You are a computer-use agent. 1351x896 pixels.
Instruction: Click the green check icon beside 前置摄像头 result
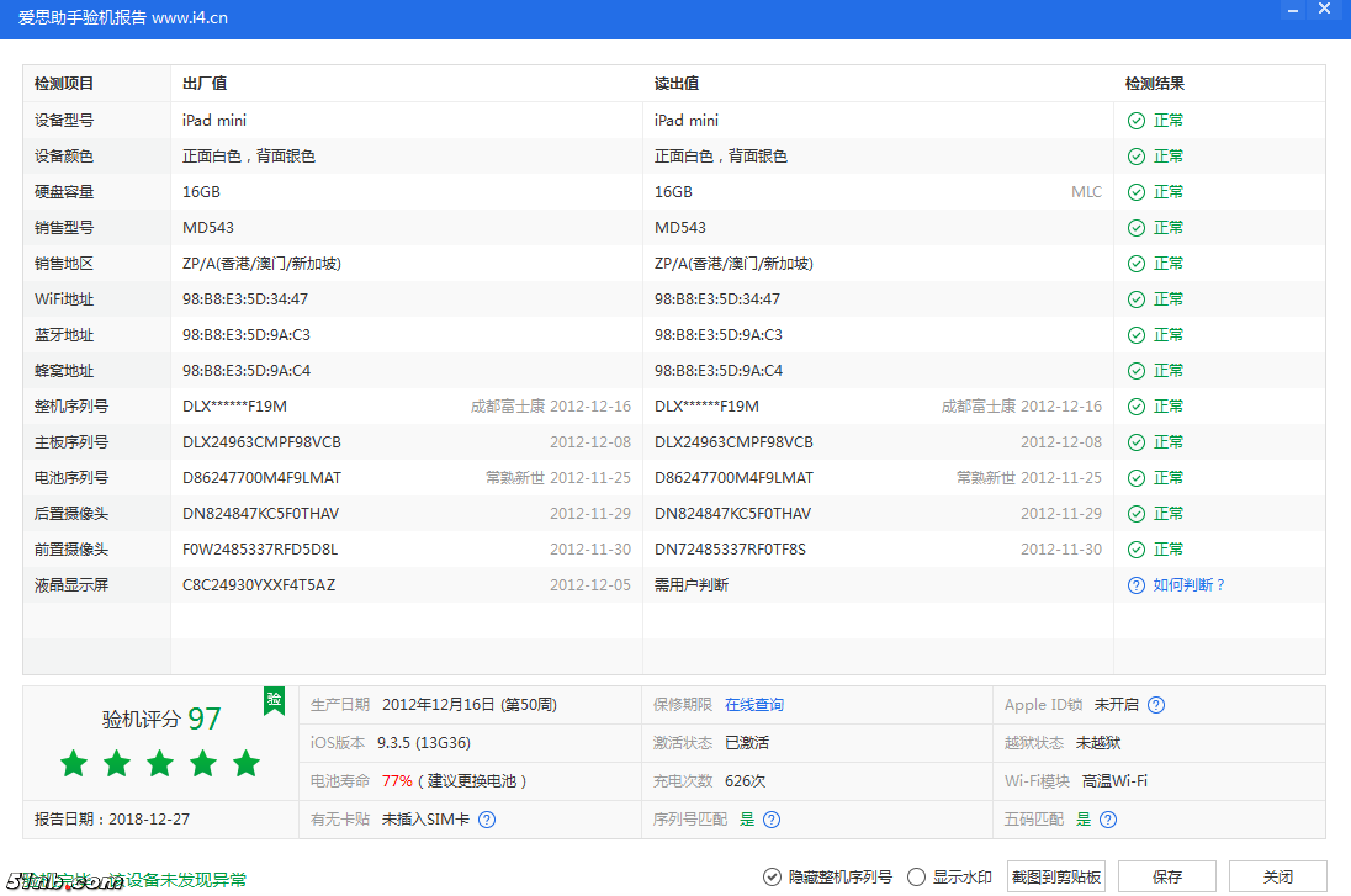click(x=1137, y=549)
